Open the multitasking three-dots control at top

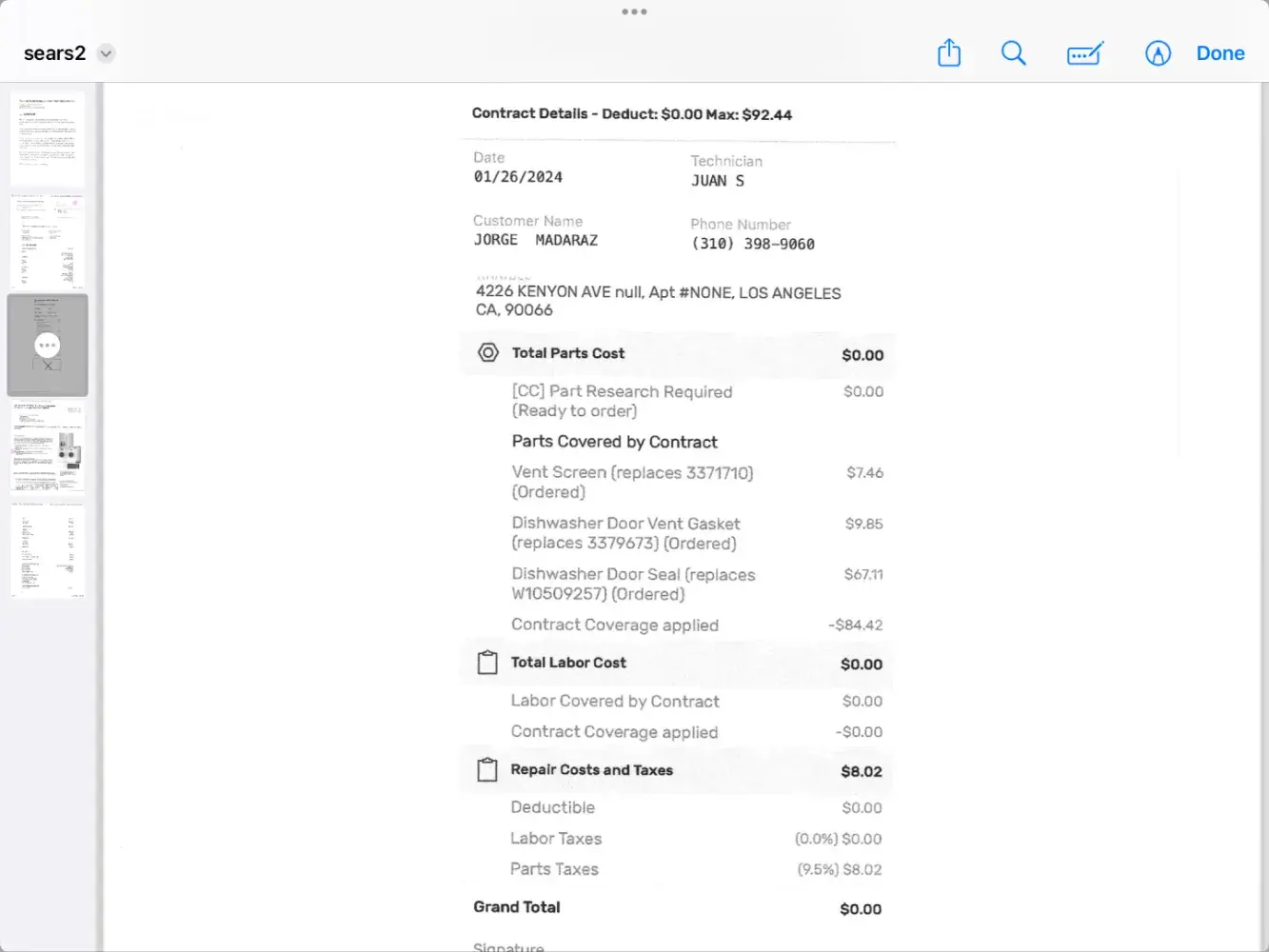coord(634,12)
